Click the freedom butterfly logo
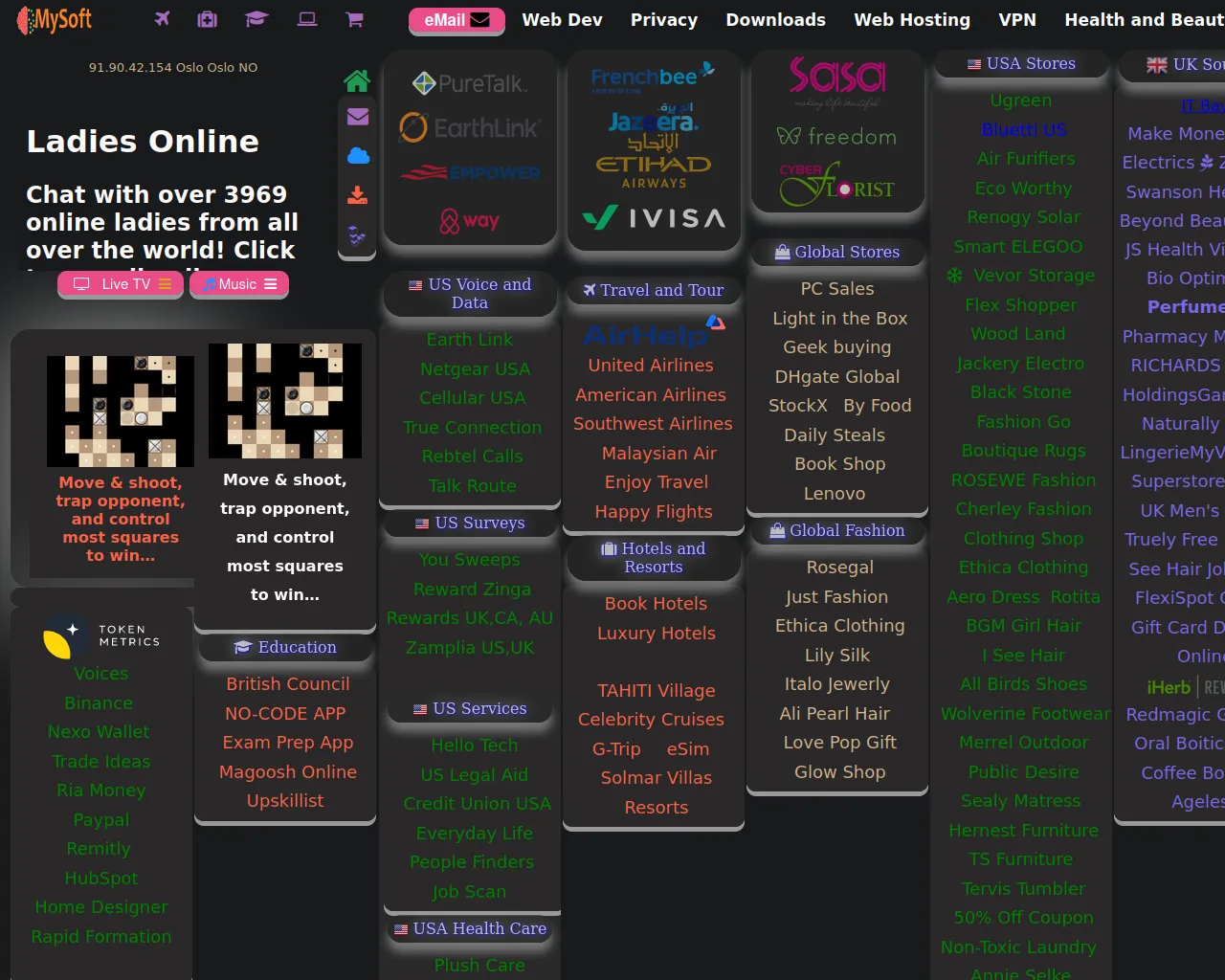 (x=837, y=137)
